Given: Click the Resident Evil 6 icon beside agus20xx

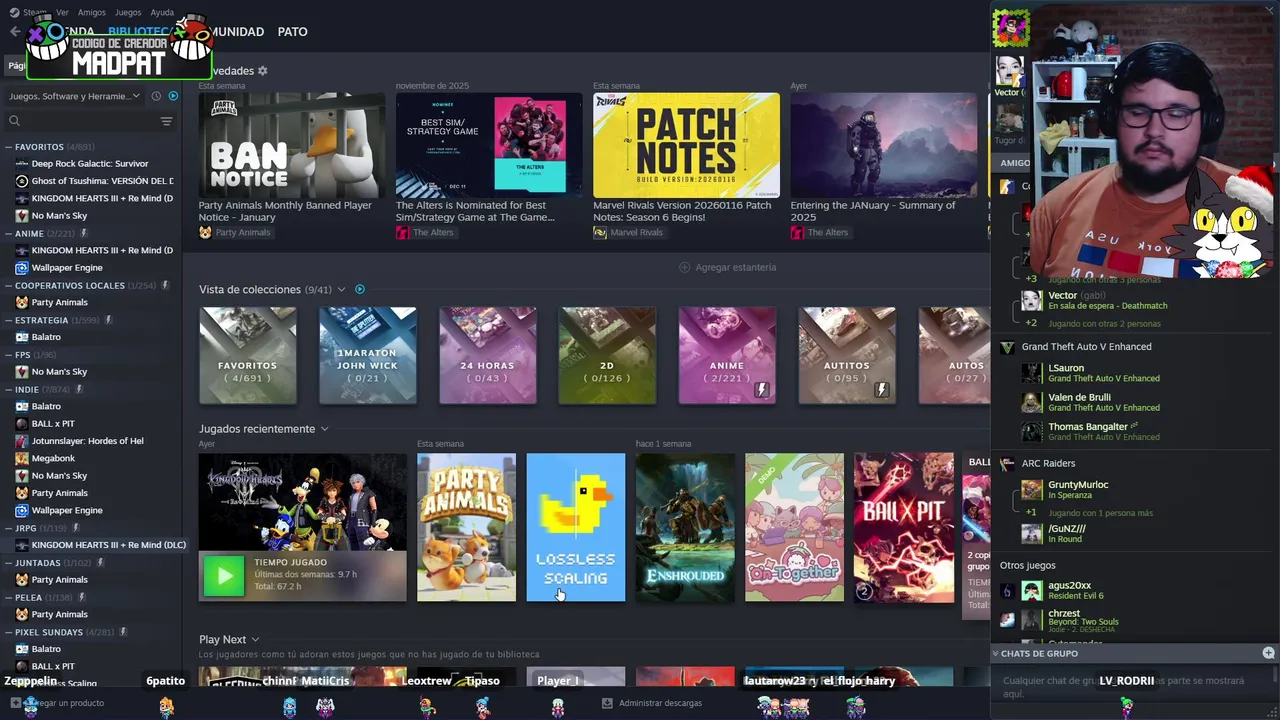Looking at the screenshot, I should click(1007, 591).
